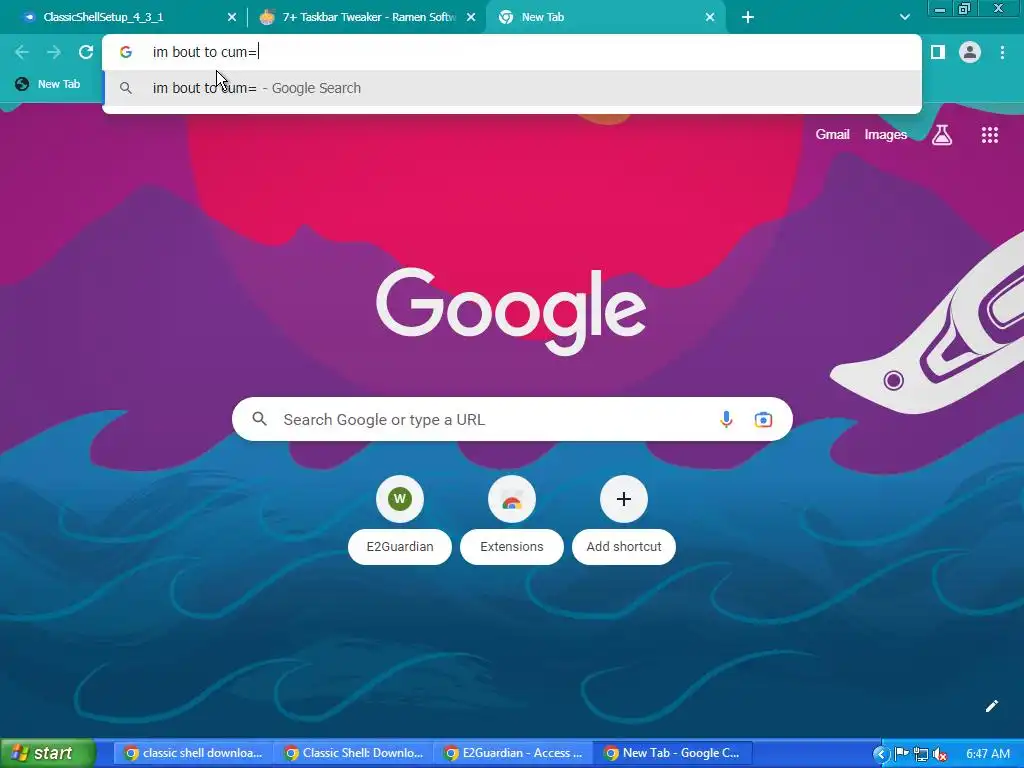Open the E2Guardian shortcut icon
This screenshot has height=768, width=1024.
[400, 500]
